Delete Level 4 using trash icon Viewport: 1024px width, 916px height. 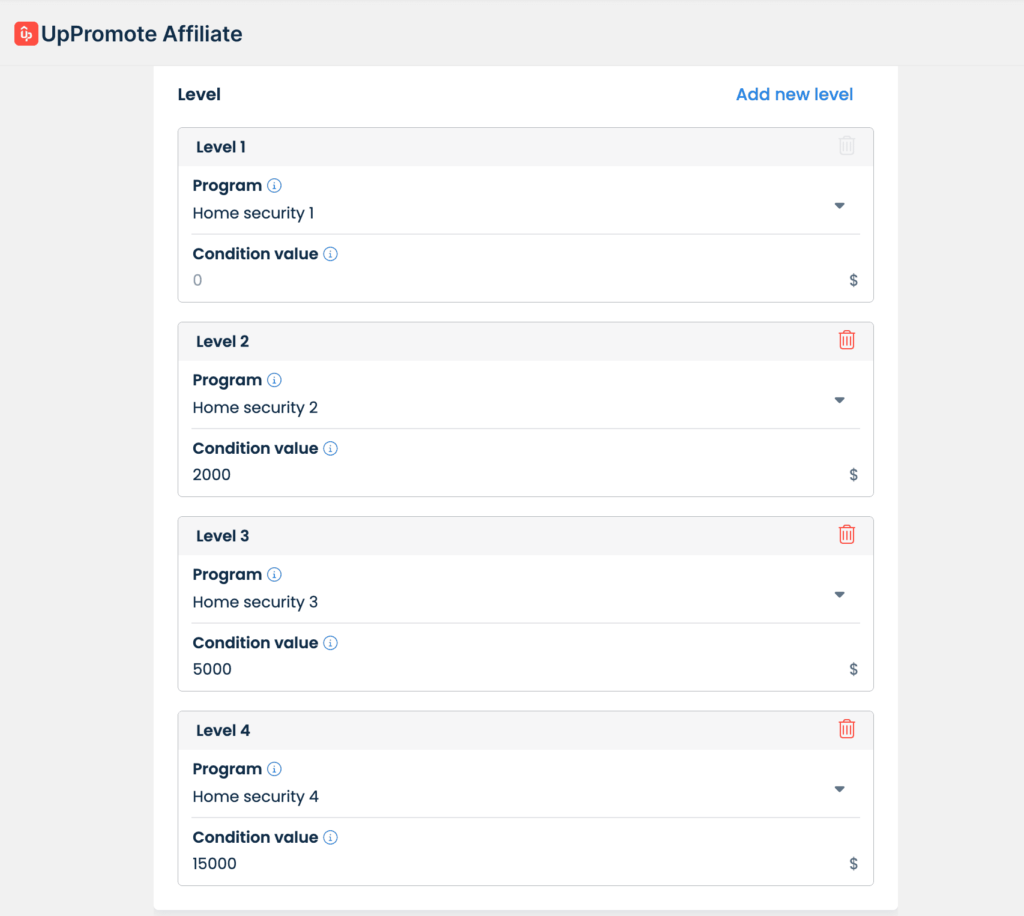[x=846, y=729]
